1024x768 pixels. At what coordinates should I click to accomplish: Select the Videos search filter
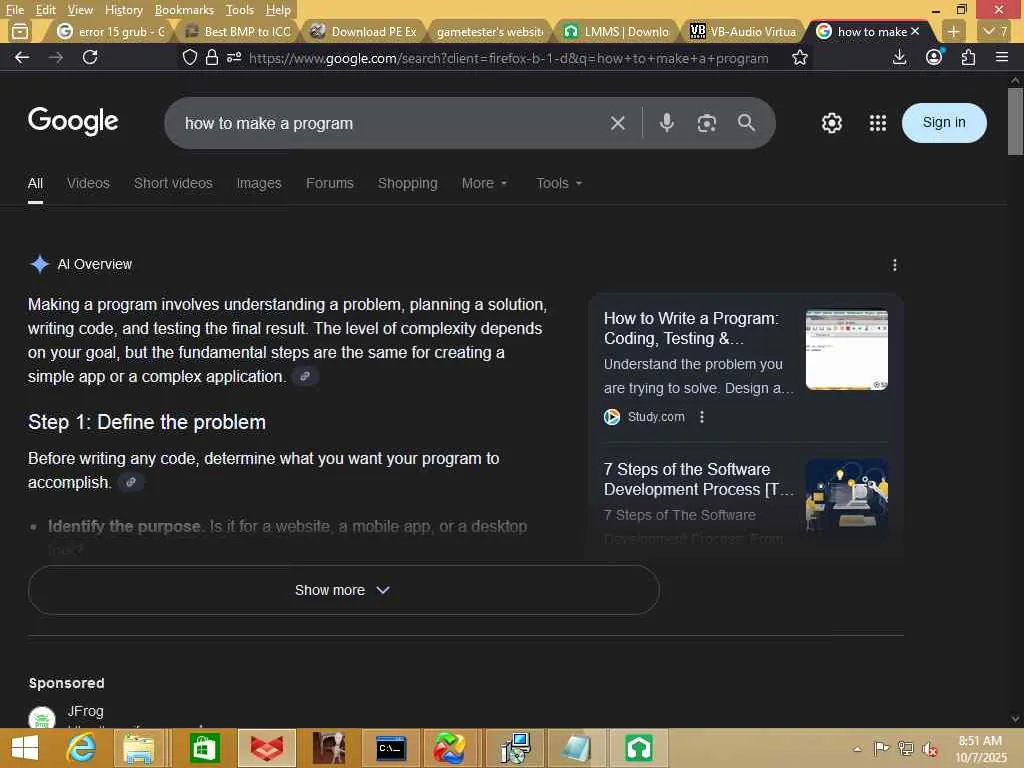[88, 184]
